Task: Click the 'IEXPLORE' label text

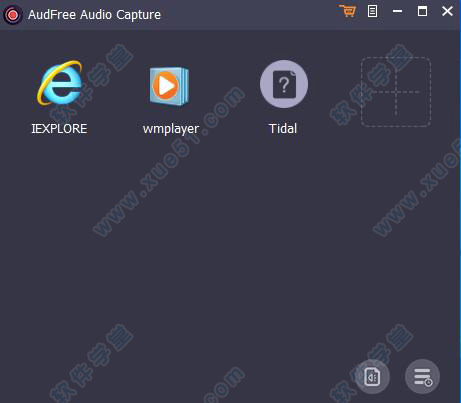Action: coord(59,129)
